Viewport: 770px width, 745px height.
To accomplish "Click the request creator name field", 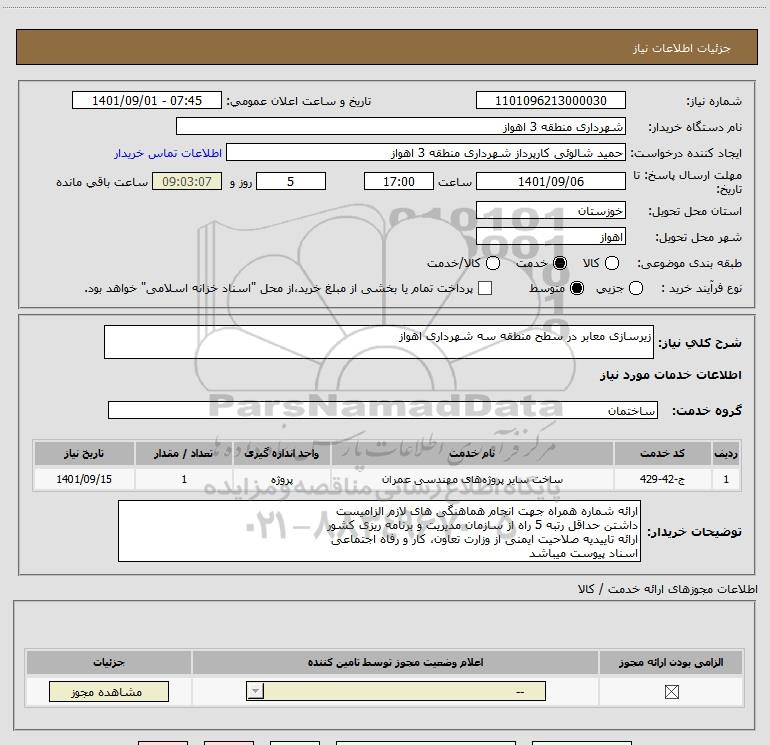I will pyautogui.click(x=426, y=152).
